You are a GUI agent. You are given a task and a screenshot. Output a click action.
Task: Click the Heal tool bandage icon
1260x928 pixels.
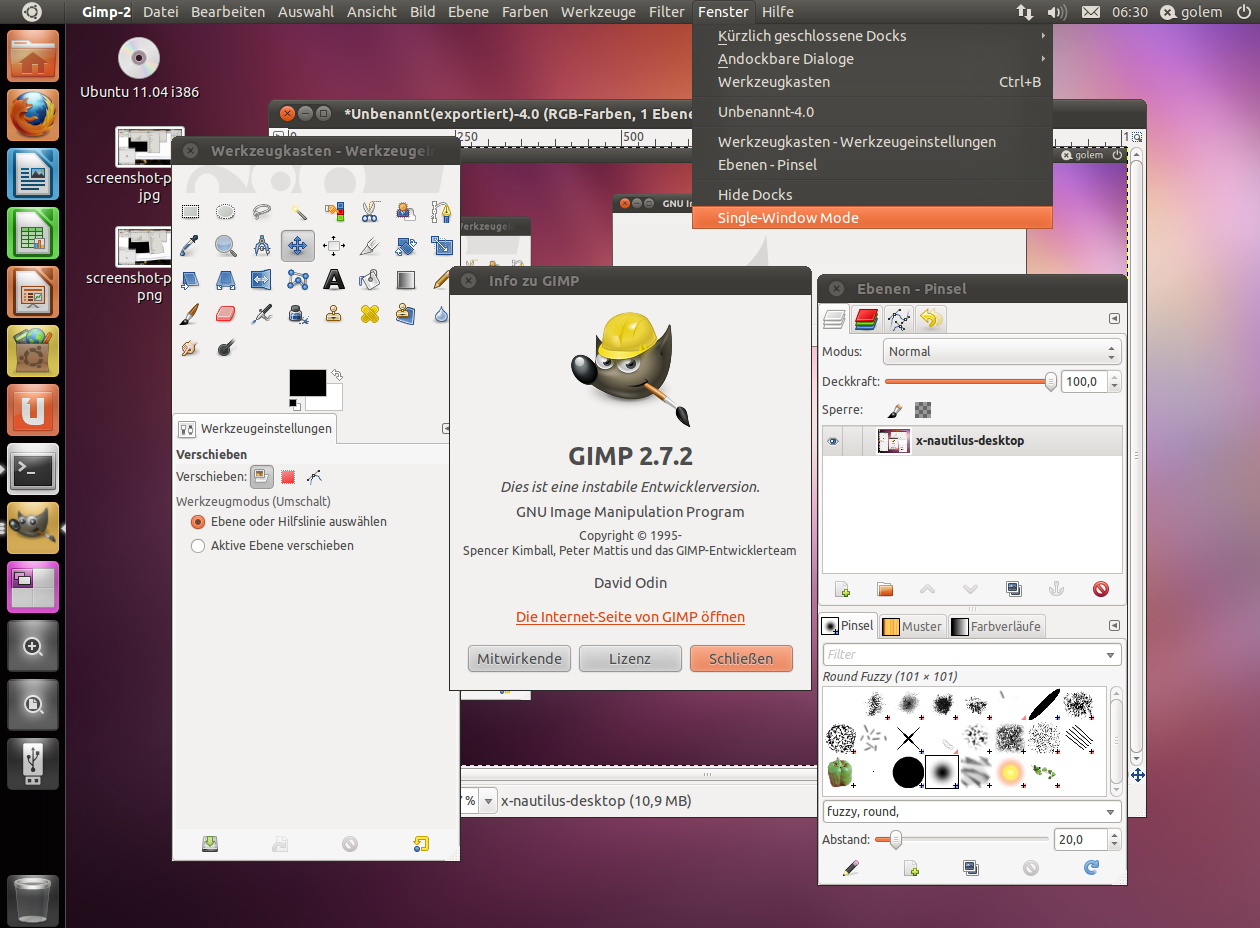[370, 314]
